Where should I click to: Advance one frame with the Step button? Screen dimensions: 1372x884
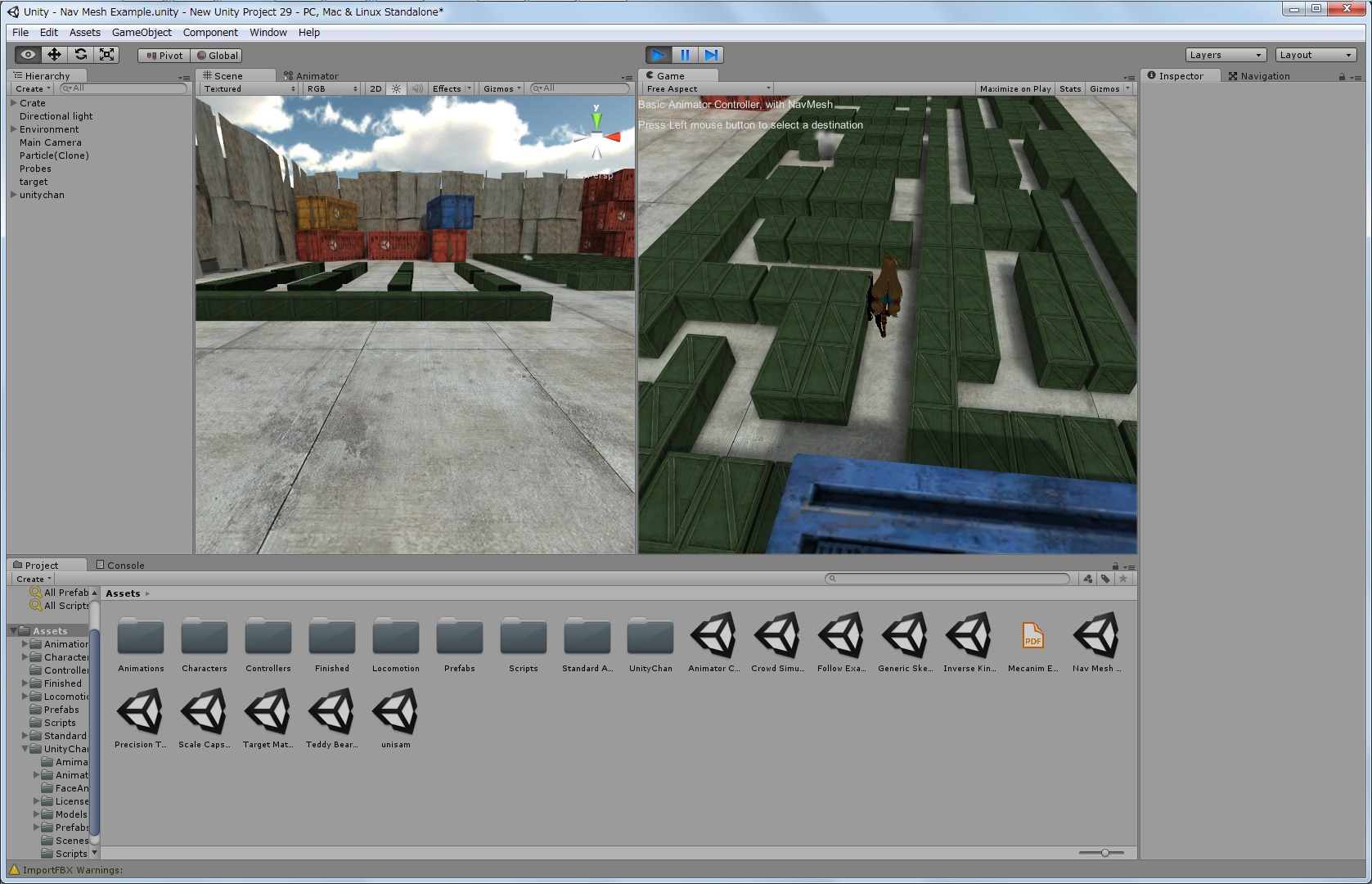711,55
